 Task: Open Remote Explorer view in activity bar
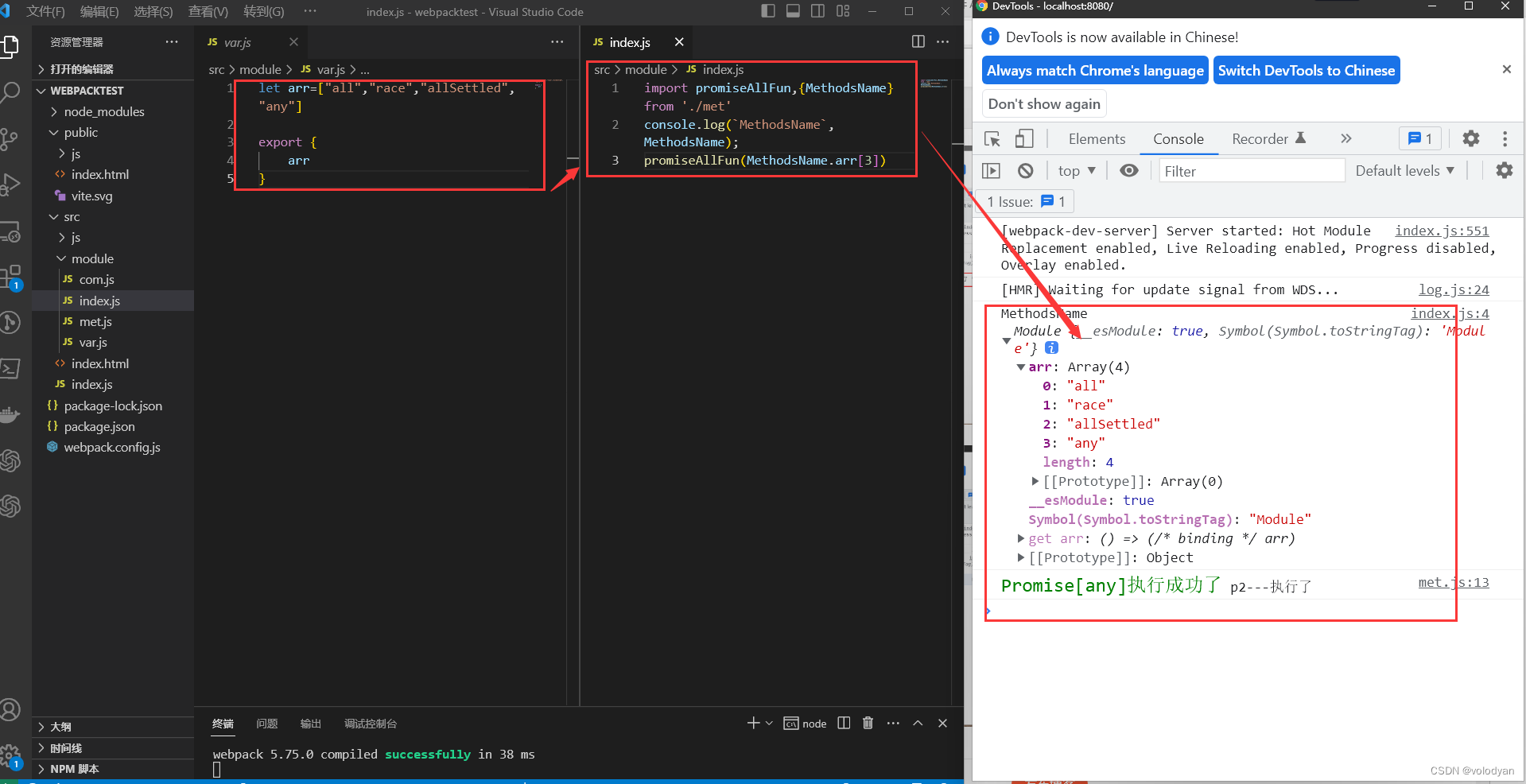(x=10, y=231)
